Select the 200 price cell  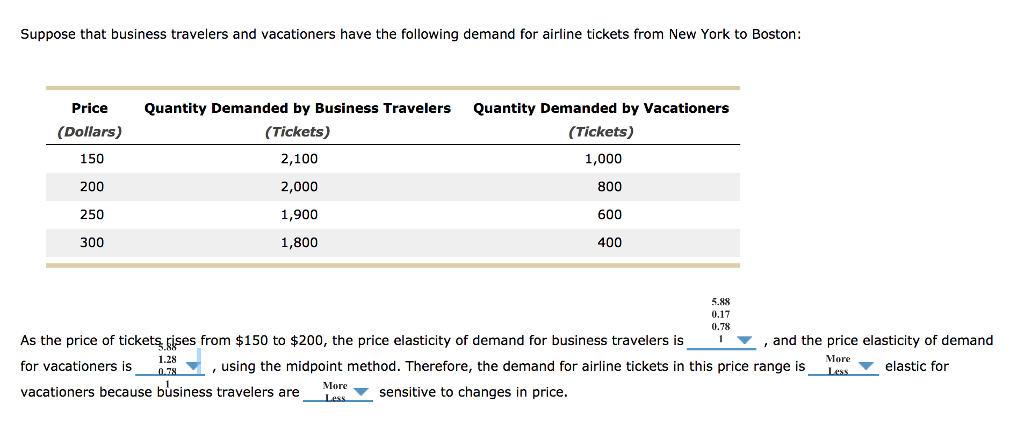click(x=91, y=187)
